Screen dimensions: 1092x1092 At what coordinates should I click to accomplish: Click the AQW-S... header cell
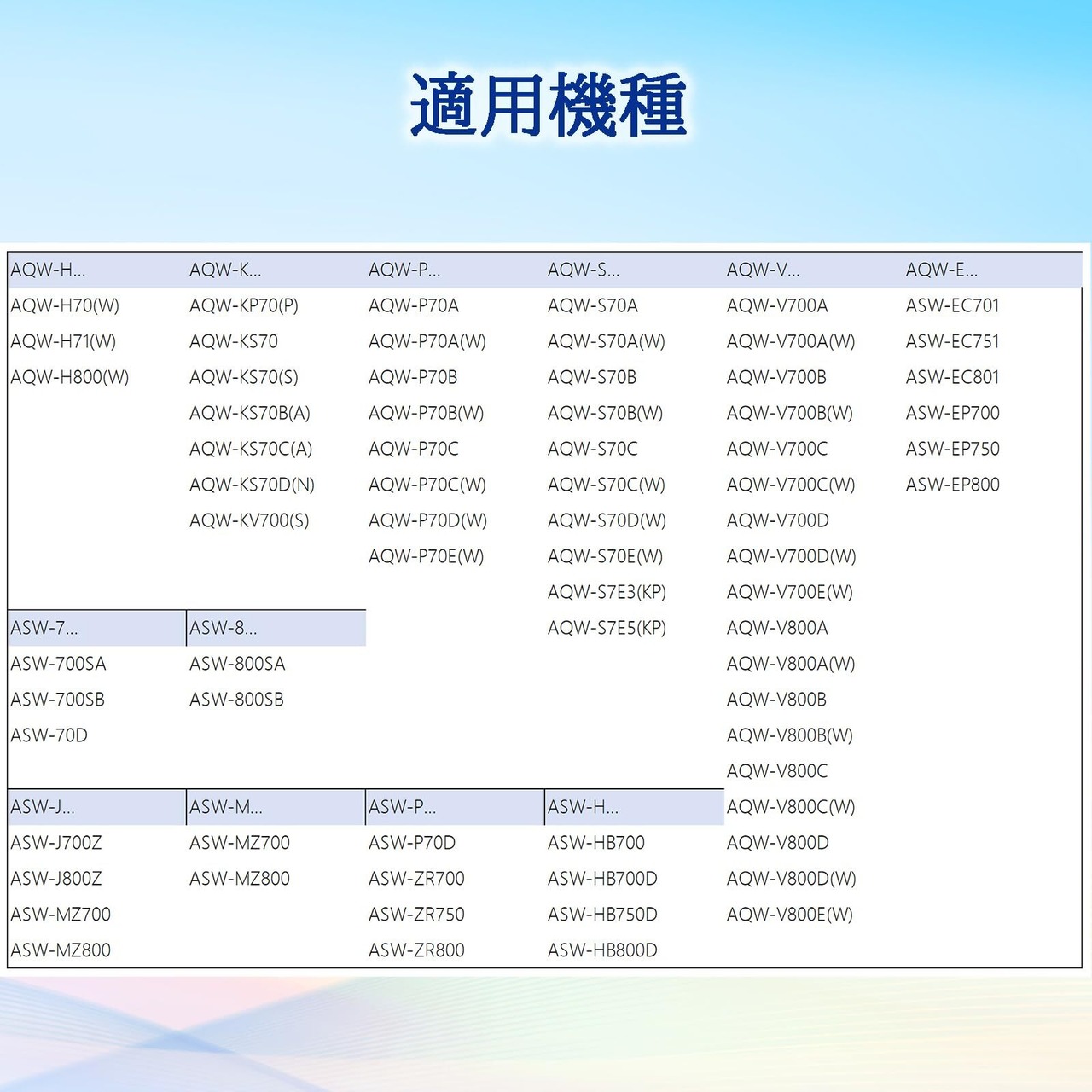[x=635, y=270]
